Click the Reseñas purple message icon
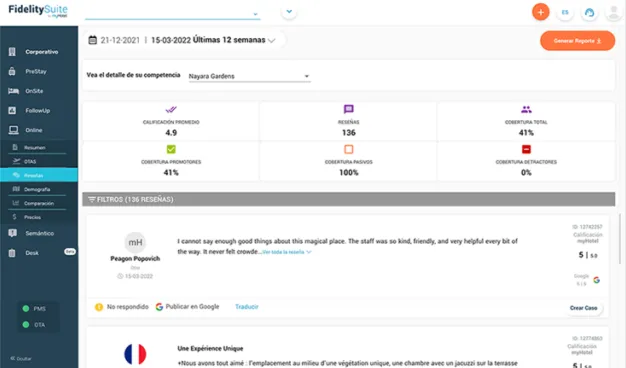Image resolution: width=626 pixels, height=368 pixels. click(349, 109)
